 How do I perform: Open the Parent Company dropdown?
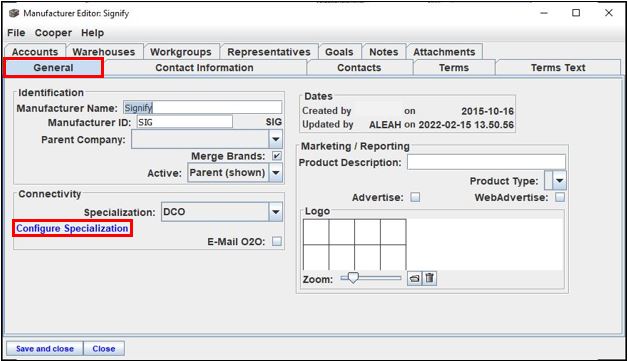pos(276,139)
